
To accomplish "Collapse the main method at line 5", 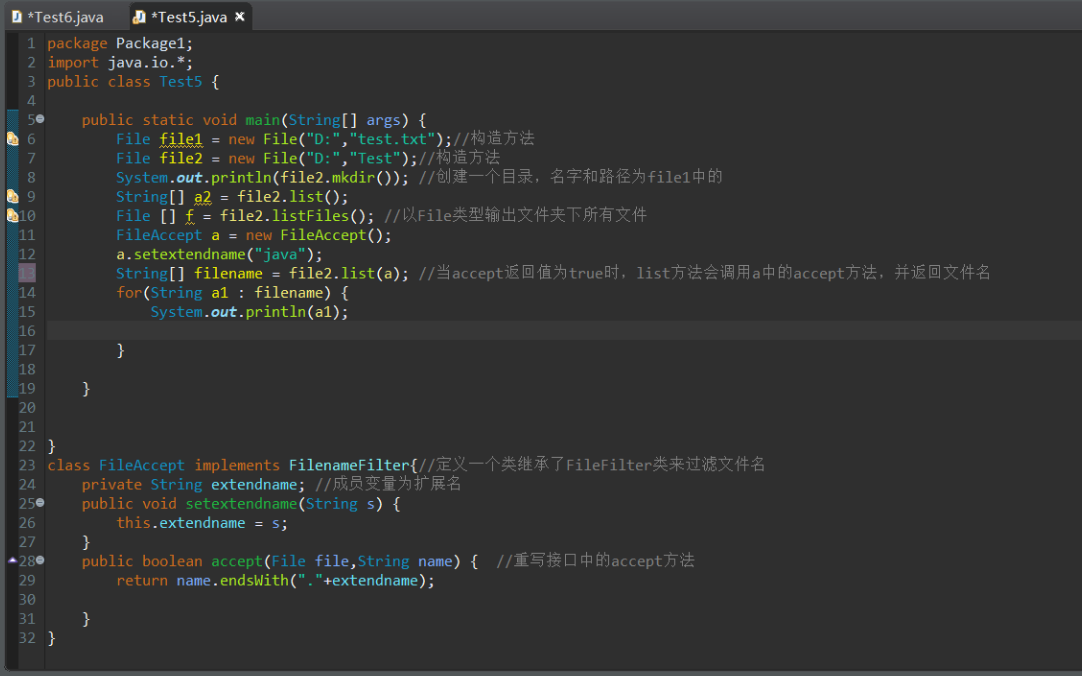I will click(x=40, y=120).
